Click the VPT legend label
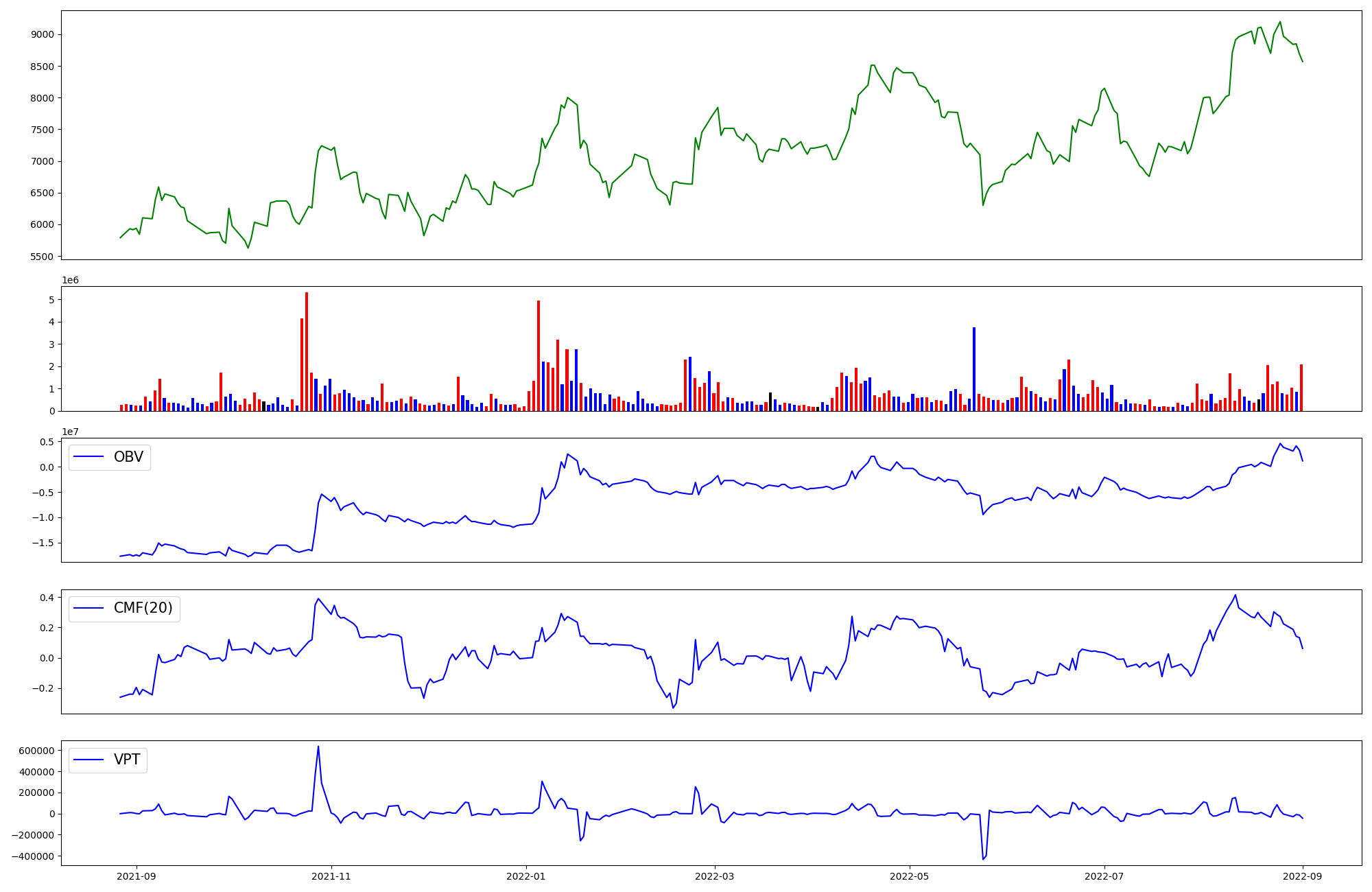Viewport: 1372px width, 892px height. tap(127, 760)
